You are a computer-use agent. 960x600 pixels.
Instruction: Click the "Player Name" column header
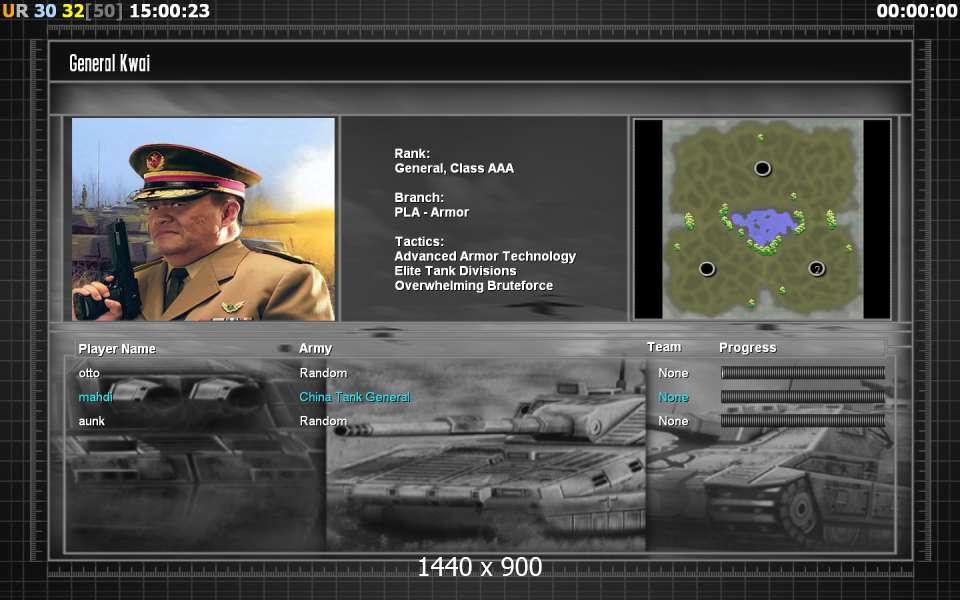(x=117, y=349)
